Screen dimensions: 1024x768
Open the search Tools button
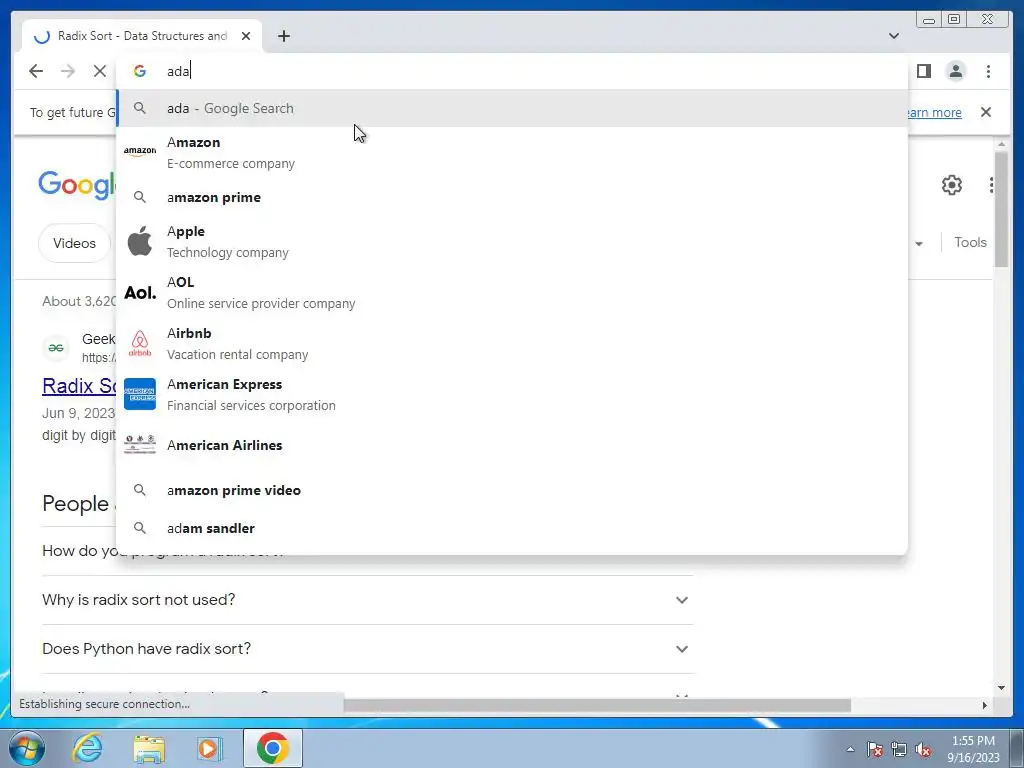(x=970, y=242)
